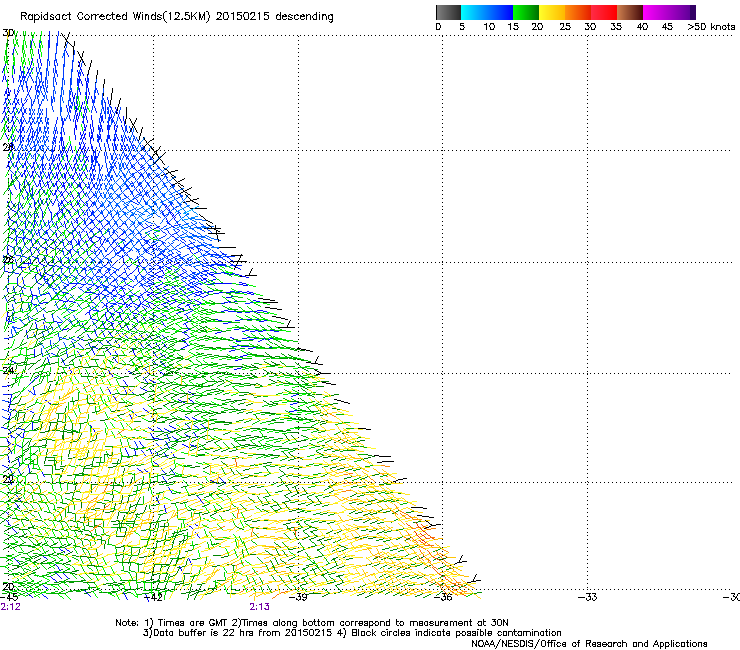The height and width of the screenshot is (650, 740).
Task: Click the '>50 knots' legend label
Action: [711, 27]
